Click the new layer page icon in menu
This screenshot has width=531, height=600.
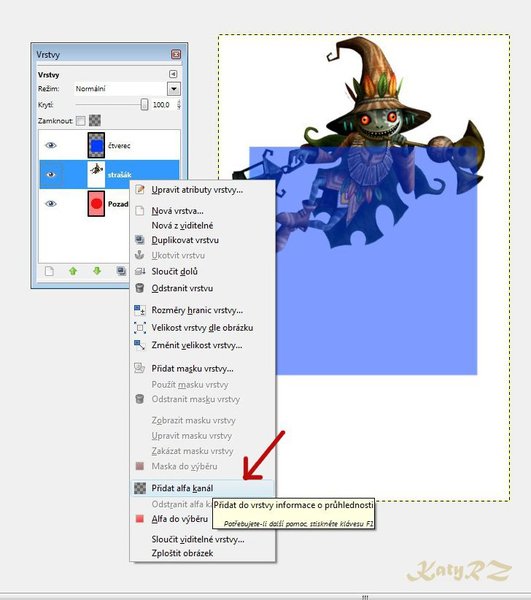click(x=140, y=211)
